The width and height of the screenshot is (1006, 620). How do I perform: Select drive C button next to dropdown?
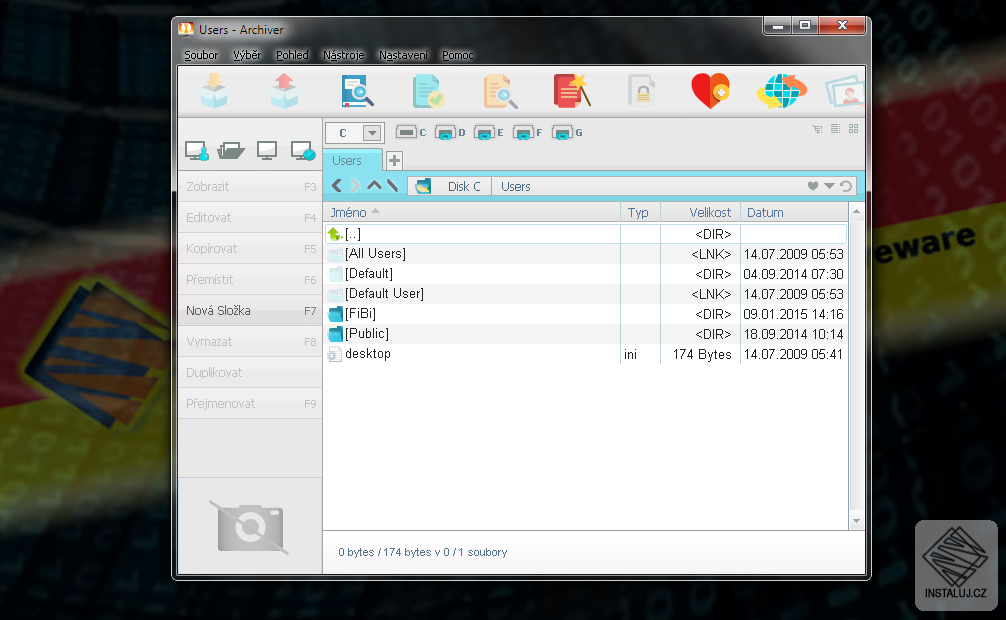click(411, 132)
